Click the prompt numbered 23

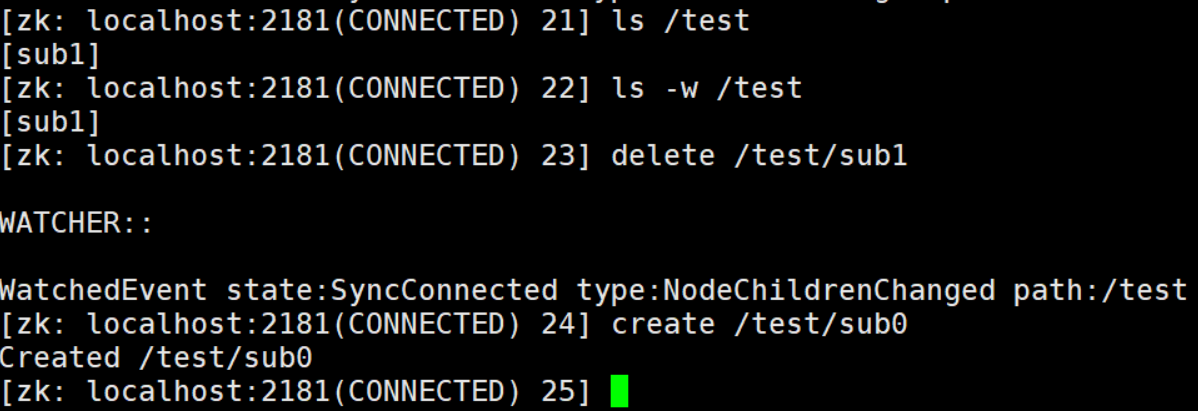(296, 156)
